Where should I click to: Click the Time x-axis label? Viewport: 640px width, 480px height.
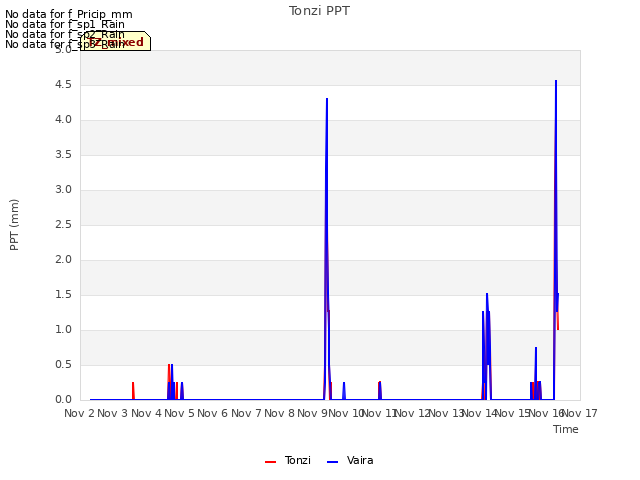pyautogui.click(x=566, y=429)
